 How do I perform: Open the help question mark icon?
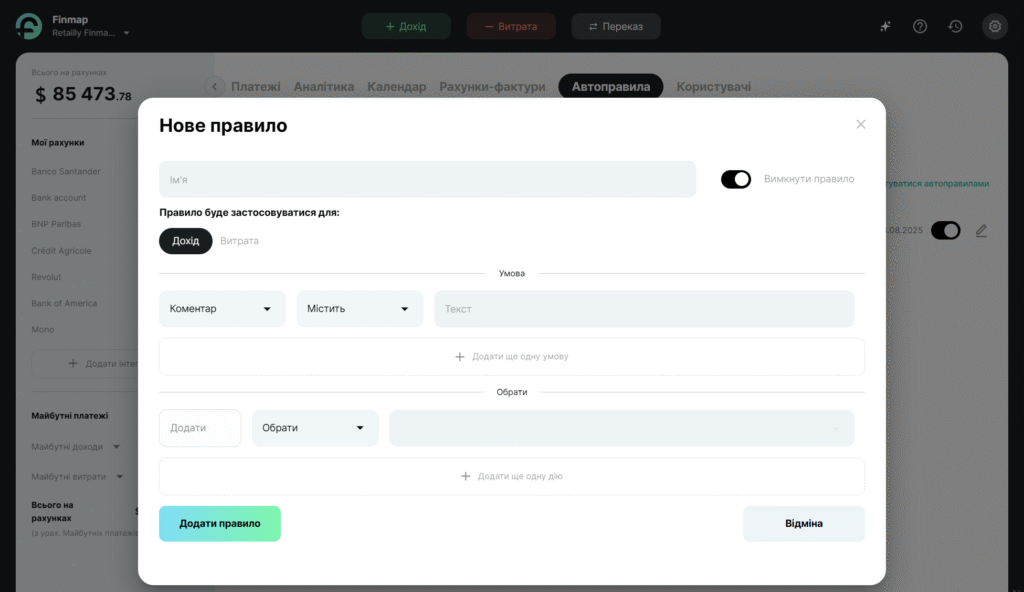920,27
